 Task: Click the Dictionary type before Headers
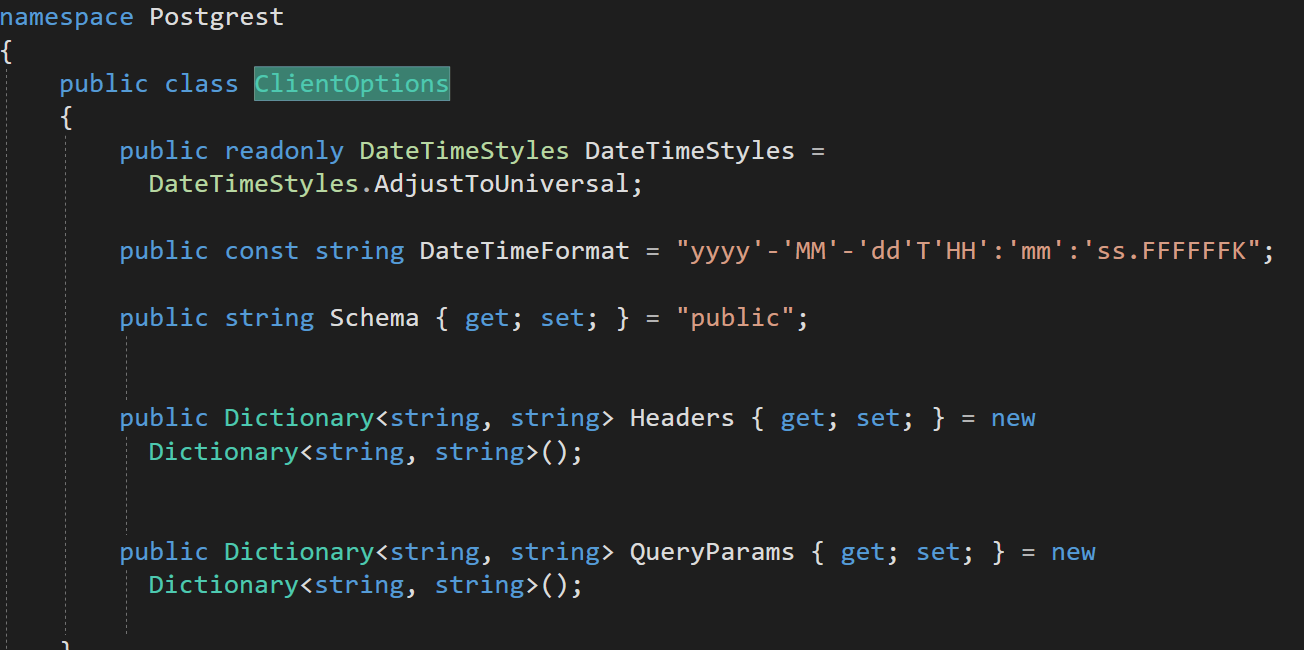pos(299,418)
